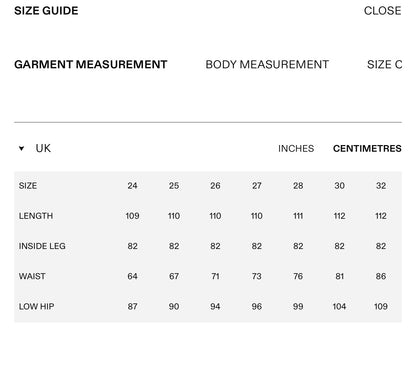
Task: Close the size guide panel
Action: (382, 11)
